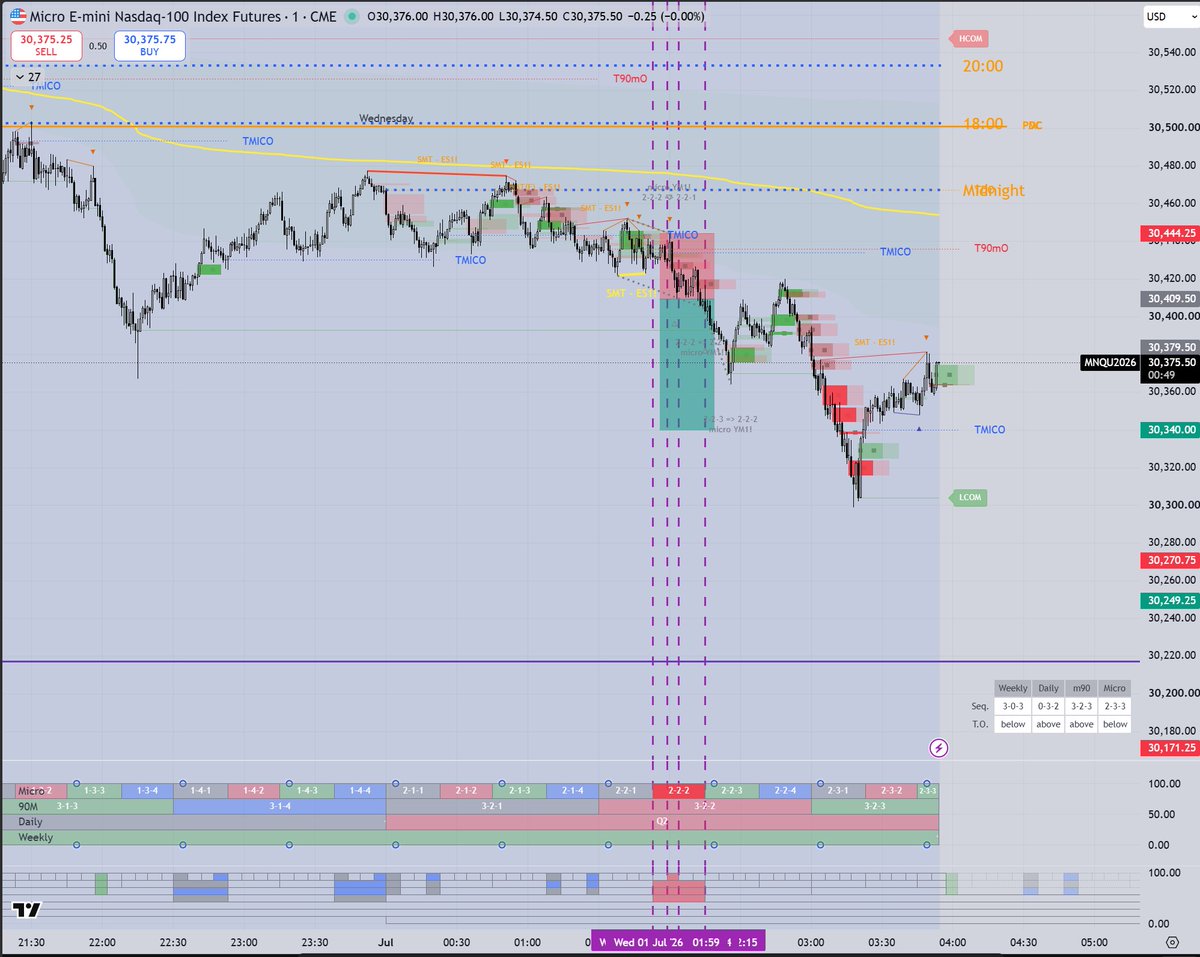1200x957 pixels.
Task: Click the red 2-2-2 micro block
Action: click(679, 791)
